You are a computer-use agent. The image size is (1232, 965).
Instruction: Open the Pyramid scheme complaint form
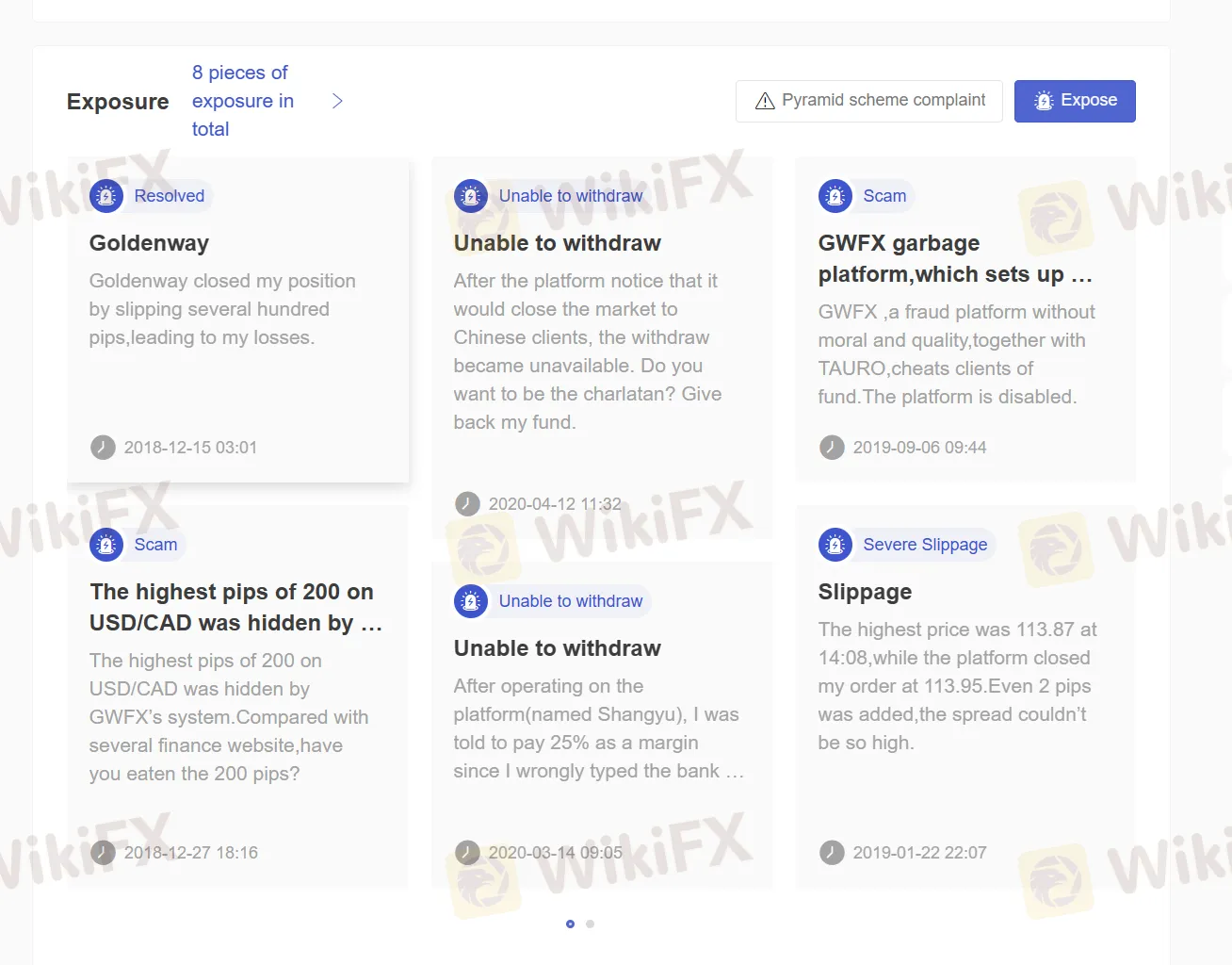pyautogui.click(x=868, y=100)
